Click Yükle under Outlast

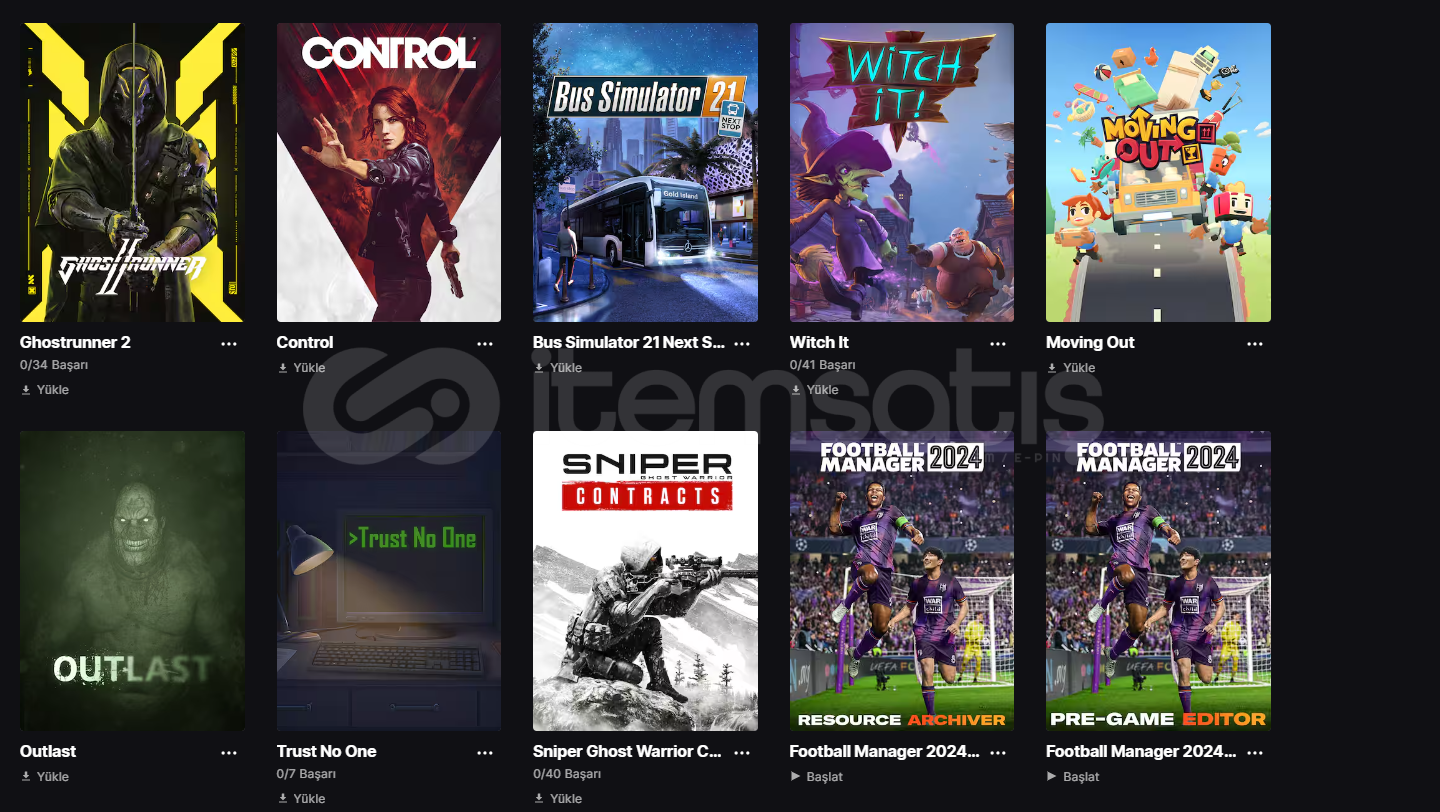pyautogui.click(x=45, y=777)
